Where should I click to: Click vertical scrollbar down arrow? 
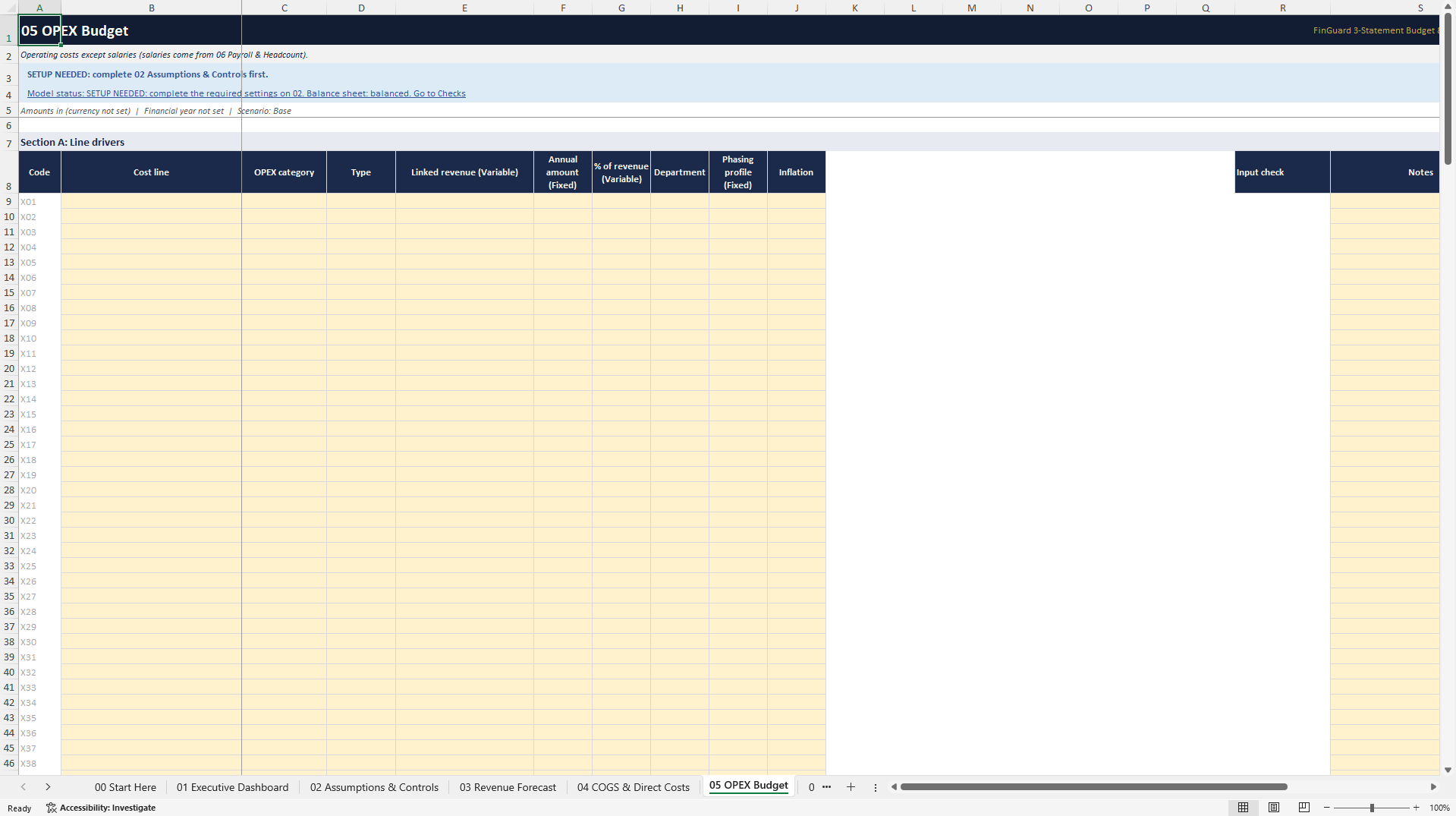[1448, 770]
